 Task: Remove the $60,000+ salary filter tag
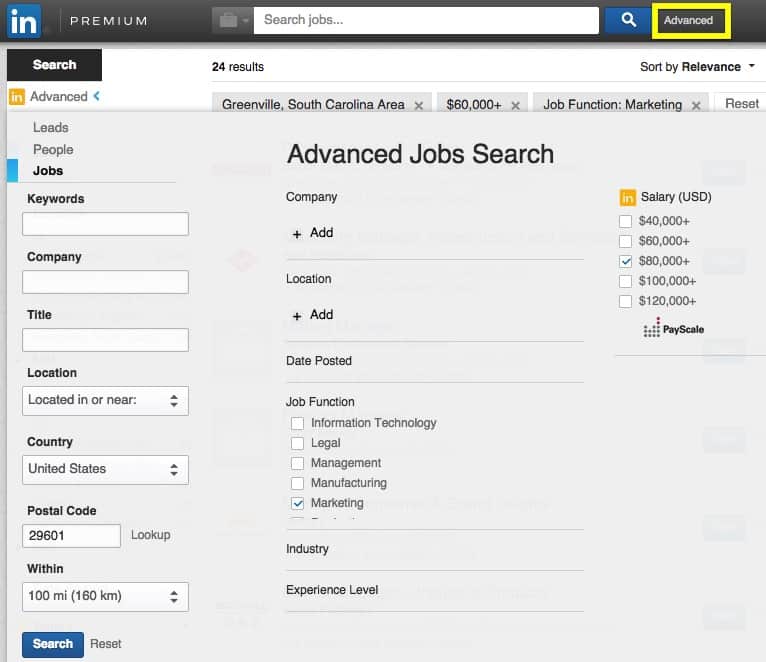tap(515, 106)
